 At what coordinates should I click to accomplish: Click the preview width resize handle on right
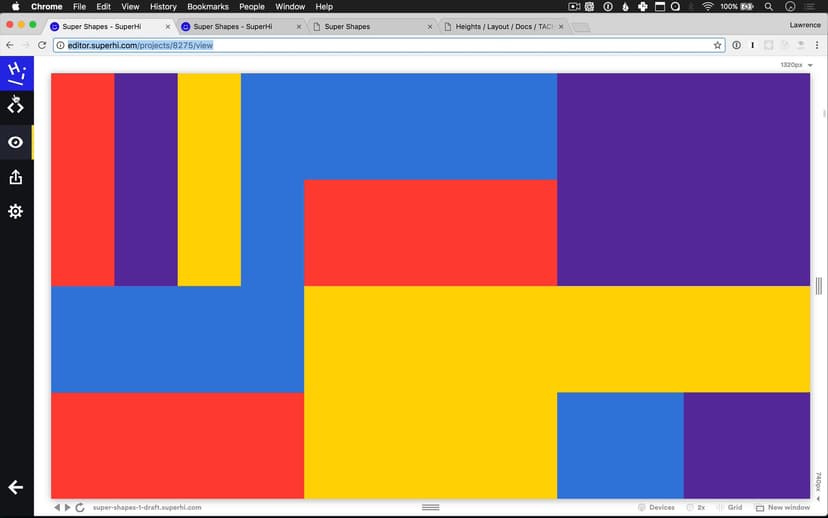tap(819, 287)
